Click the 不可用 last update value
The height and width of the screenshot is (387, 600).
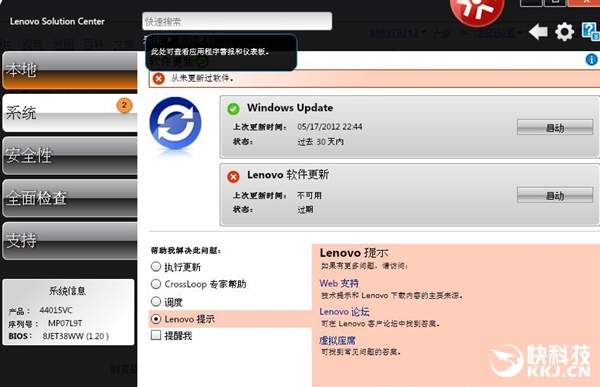click(x=309, y=196)
